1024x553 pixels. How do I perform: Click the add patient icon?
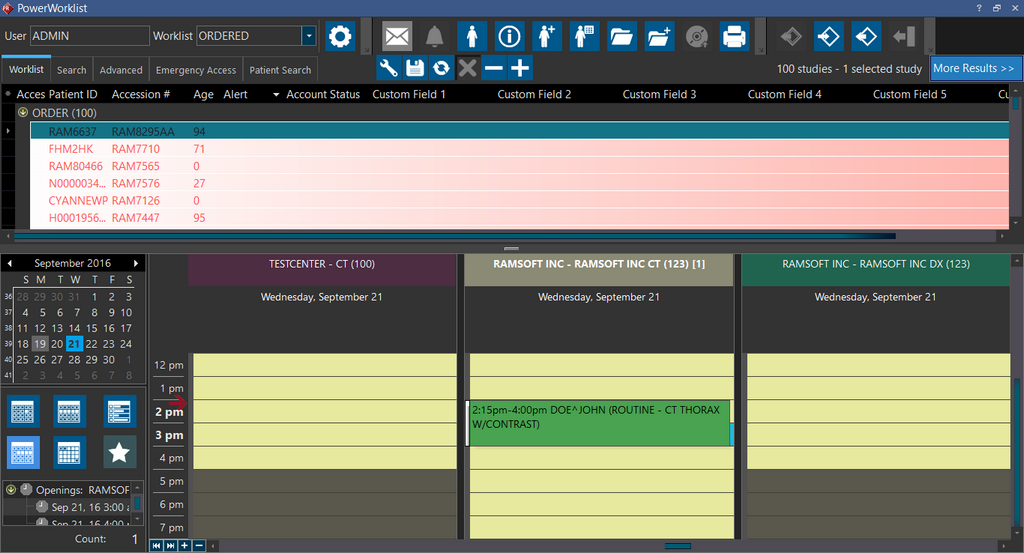(547, 37)
